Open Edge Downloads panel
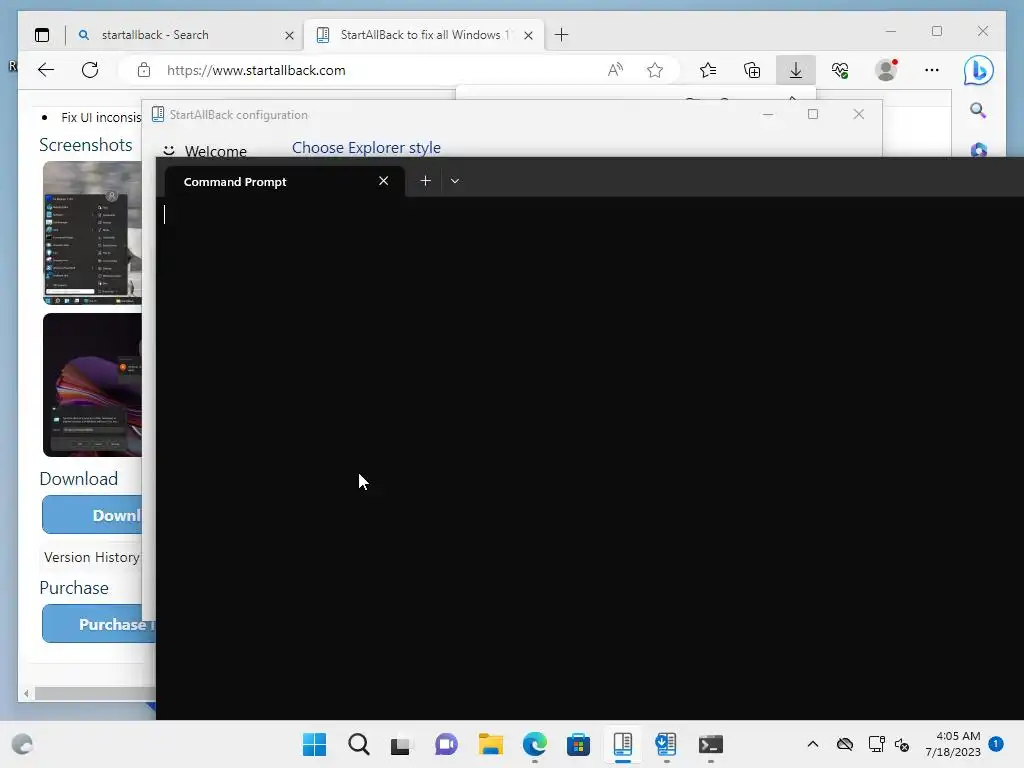Image resolution: width=1024 pixels, height=768 pixels. click(x=795, y=70)
